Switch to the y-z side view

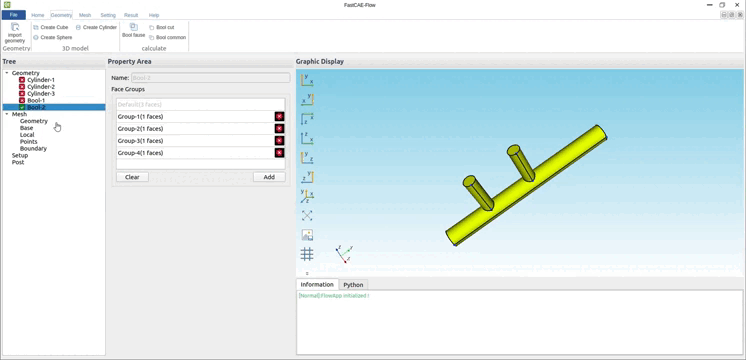[x=307, y=157]
